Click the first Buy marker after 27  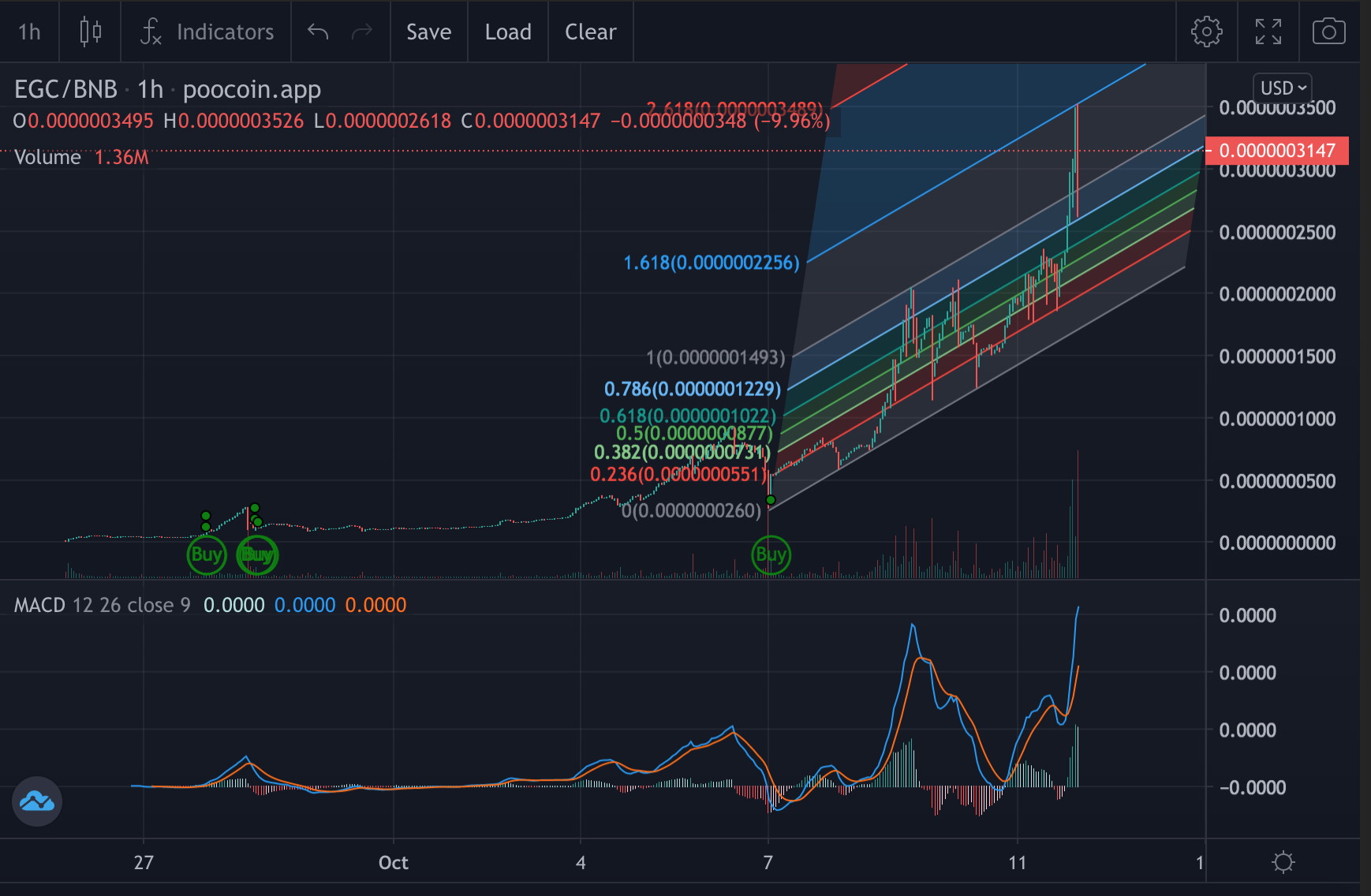[x=207, y=554]
